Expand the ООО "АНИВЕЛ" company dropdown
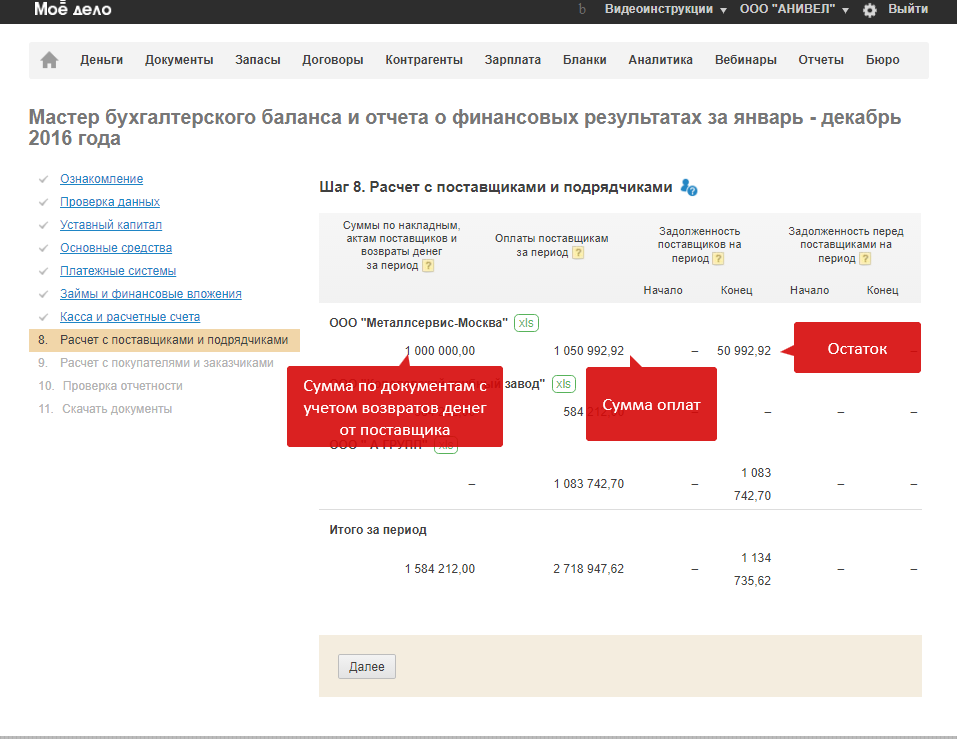Viewport: 957px width, 739px height. tap(794, 9)
